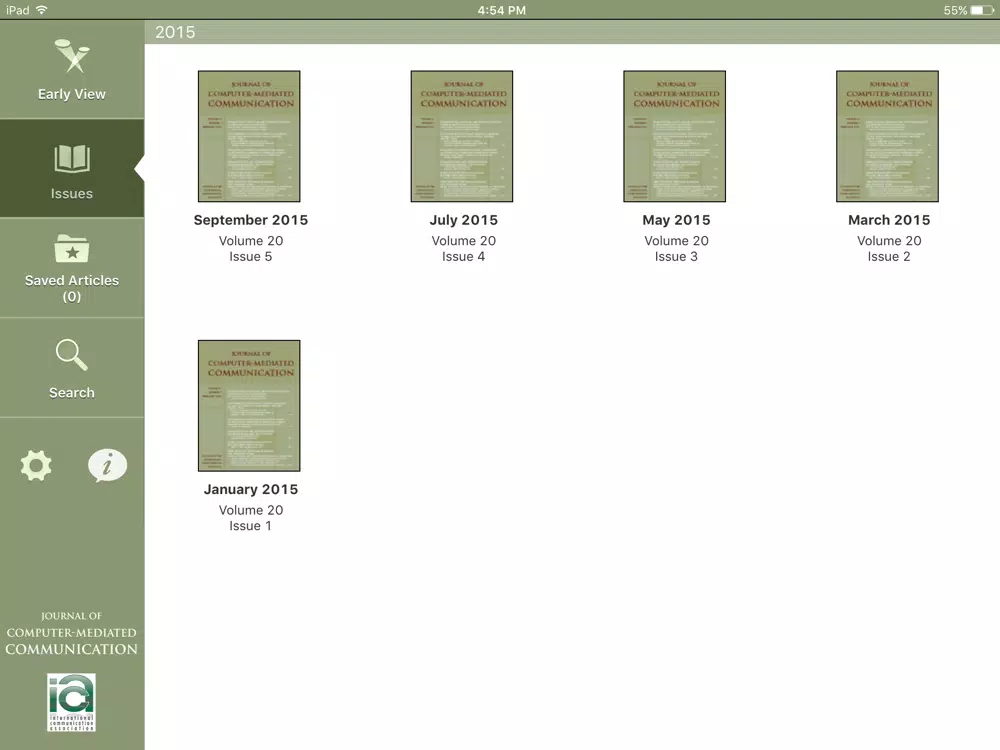
Task: Select the "July 2015" title text
Action: click(464, 220)
